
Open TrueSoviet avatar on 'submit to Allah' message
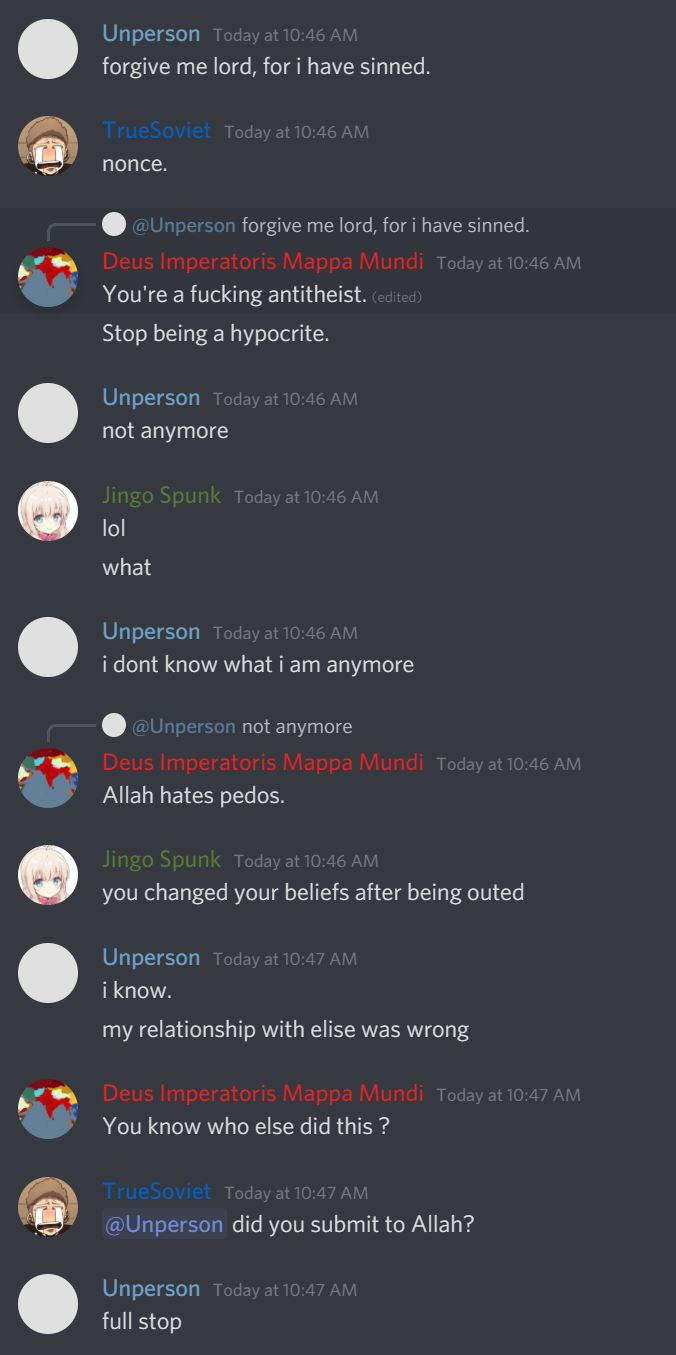[x=48, y=1208]
